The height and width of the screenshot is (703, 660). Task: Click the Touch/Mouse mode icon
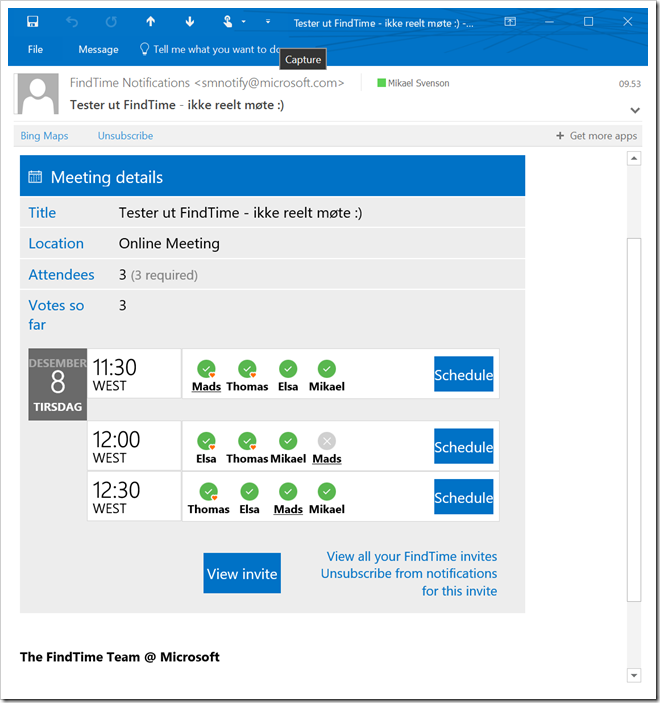click(228, 21)
